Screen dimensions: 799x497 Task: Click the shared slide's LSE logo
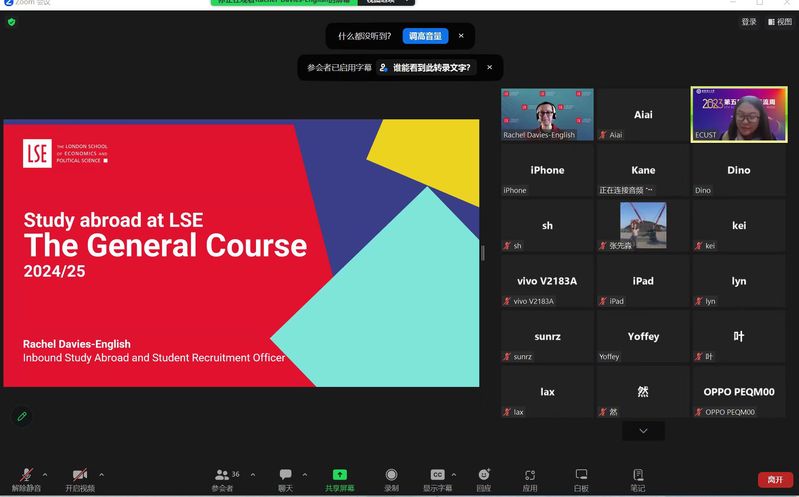tap(37, 153)
